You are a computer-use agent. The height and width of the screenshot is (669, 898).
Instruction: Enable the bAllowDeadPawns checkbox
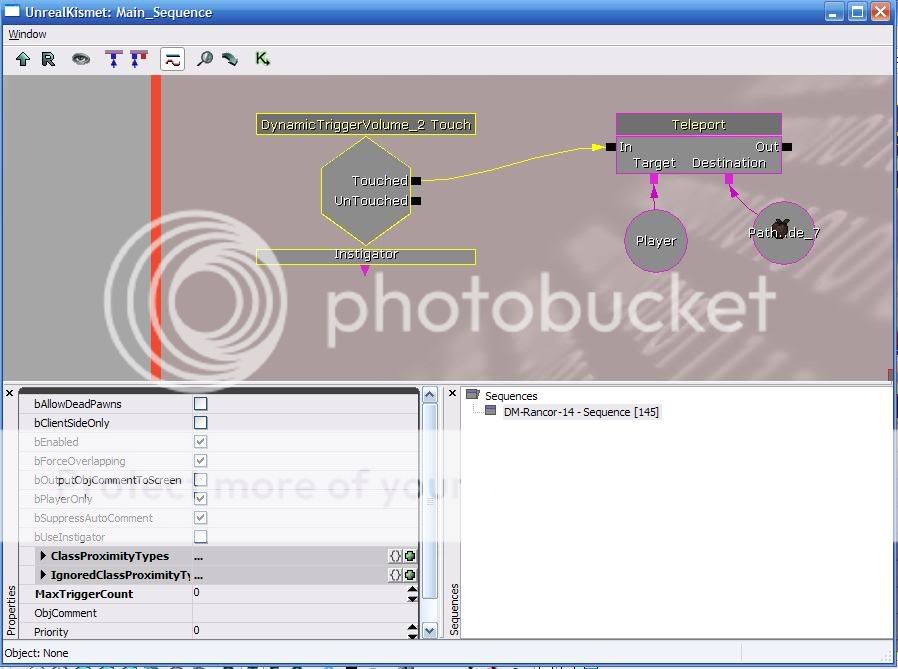(x=200, y=403)
